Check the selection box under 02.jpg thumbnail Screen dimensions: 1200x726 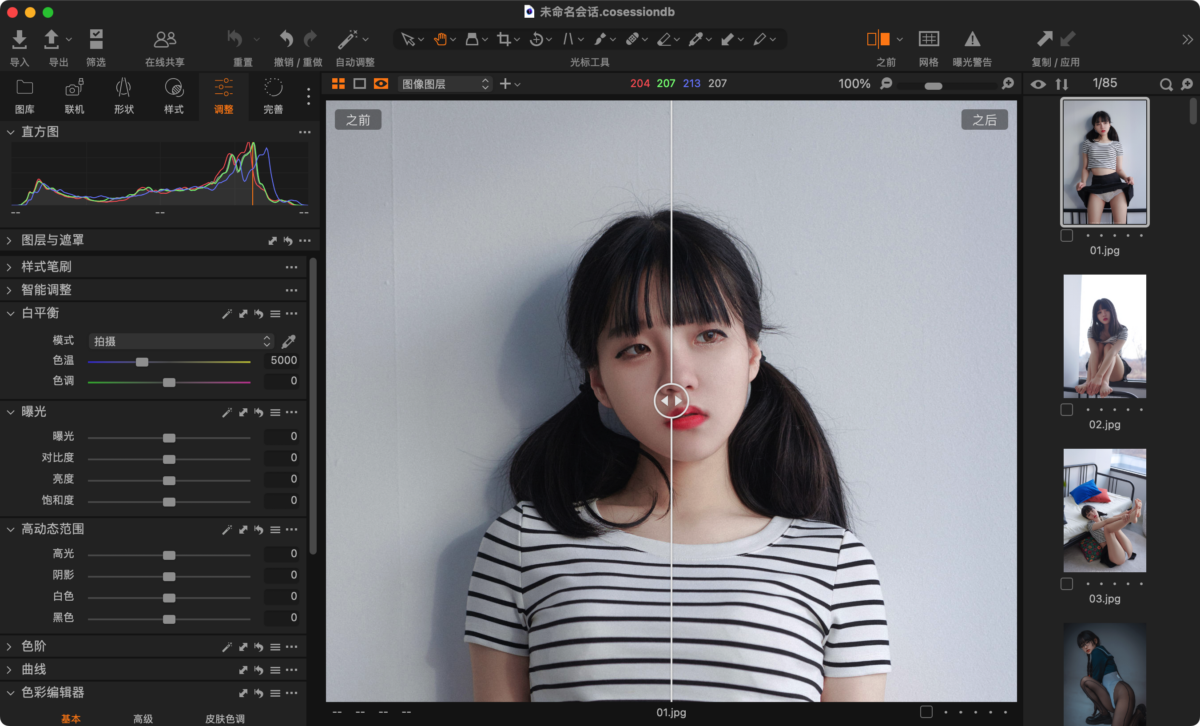[1067, 410]
